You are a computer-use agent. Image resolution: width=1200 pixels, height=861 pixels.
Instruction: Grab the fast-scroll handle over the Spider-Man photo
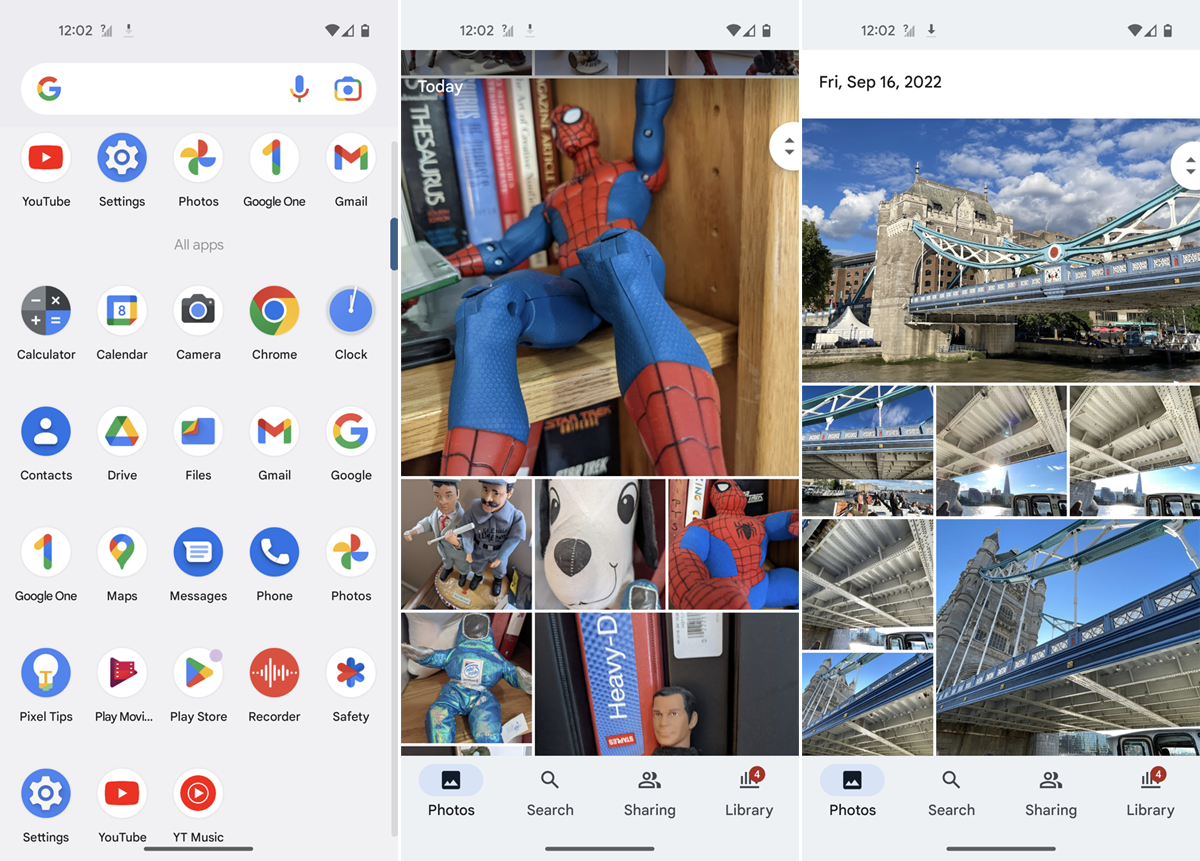tap(788, 146)
